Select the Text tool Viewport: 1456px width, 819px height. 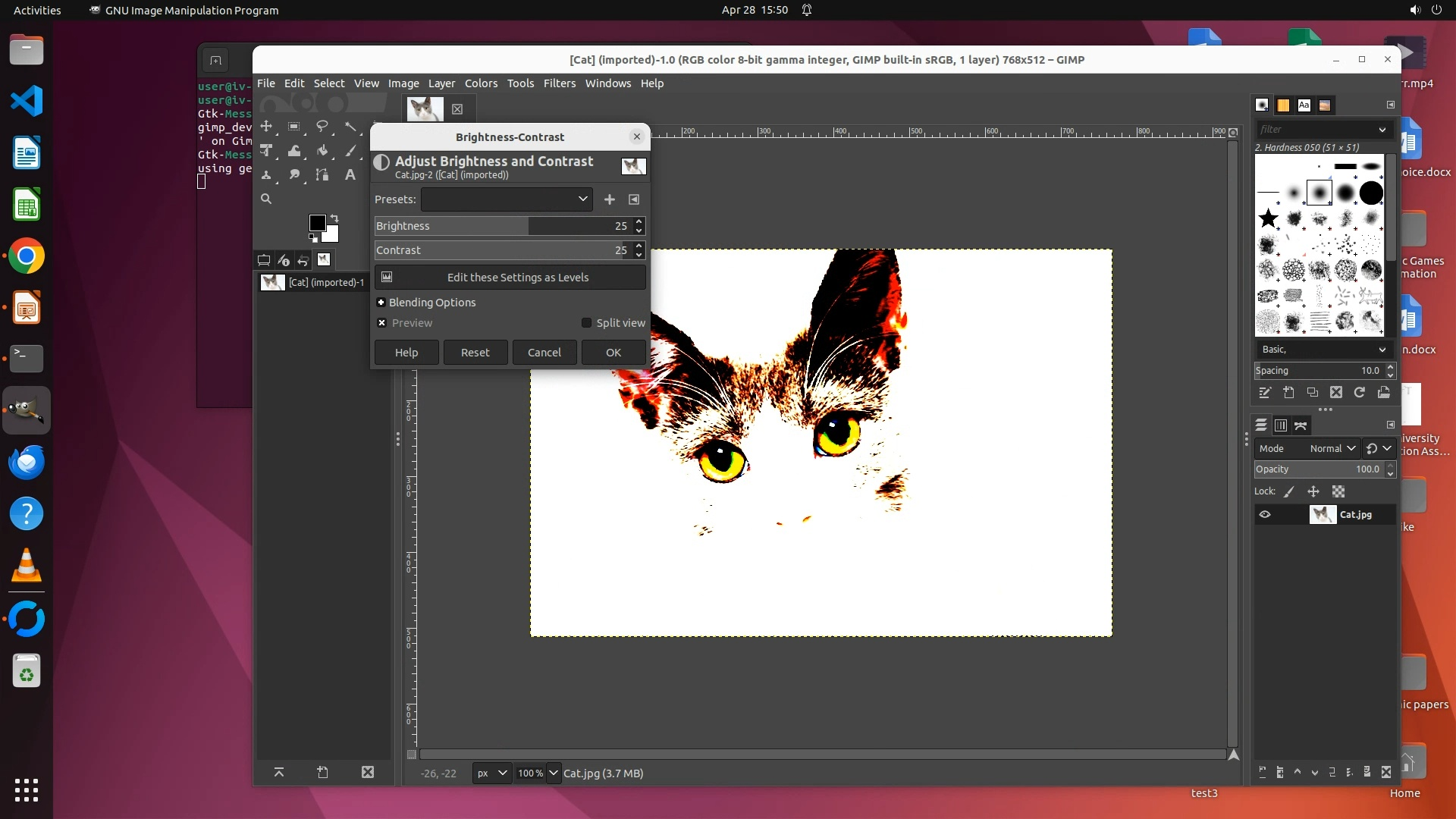(x=350, y=175)
